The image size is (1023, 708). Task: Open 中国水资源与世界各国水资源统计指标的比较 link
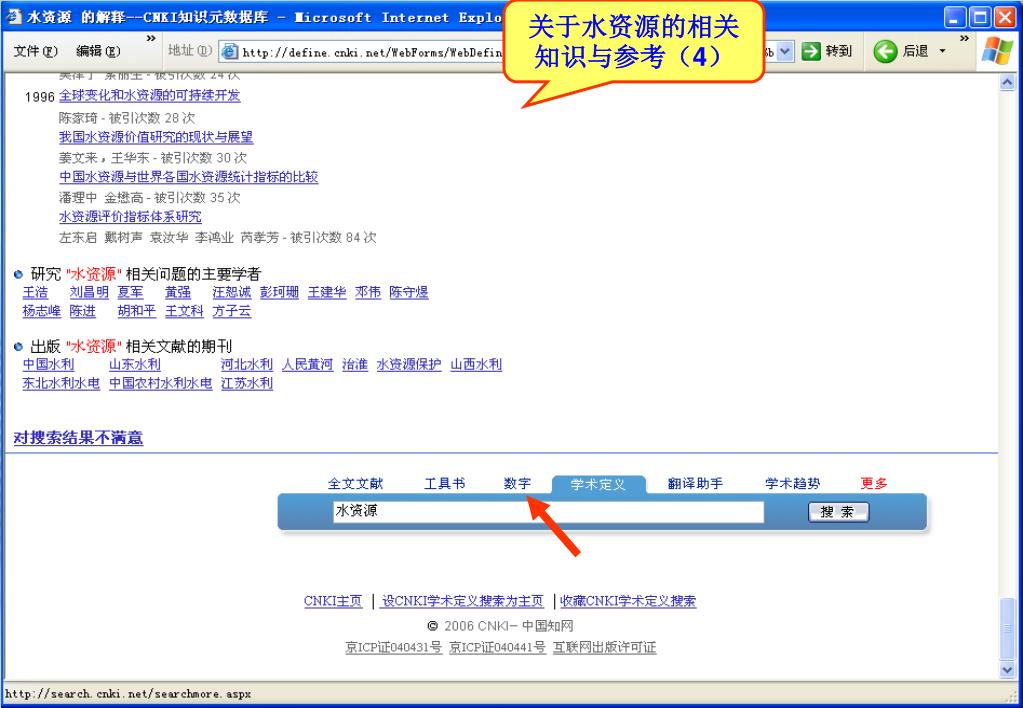pyautogui.click(x=189, y=177)
